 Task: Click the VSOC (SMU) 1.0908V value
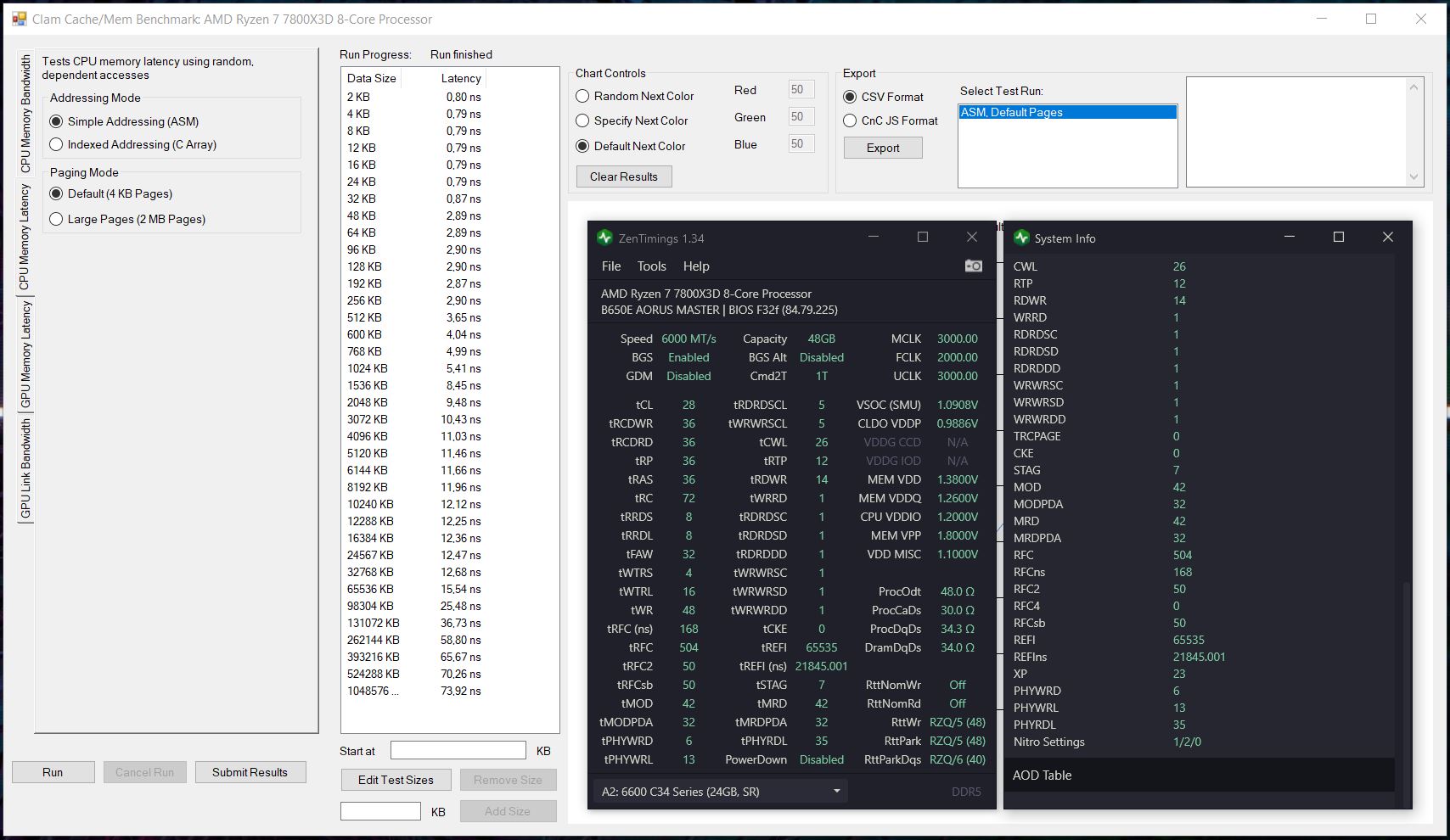point(958,405)
